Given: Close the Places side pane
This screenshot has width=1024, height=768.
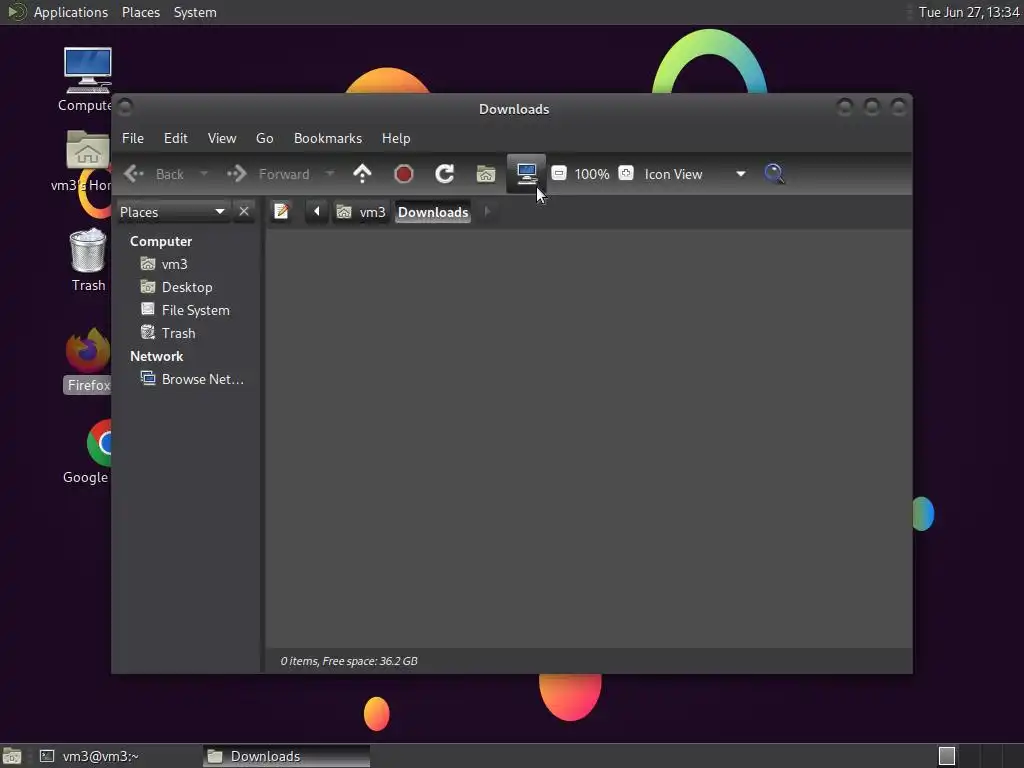Looking at the screenshot, I should coord(244,212).
